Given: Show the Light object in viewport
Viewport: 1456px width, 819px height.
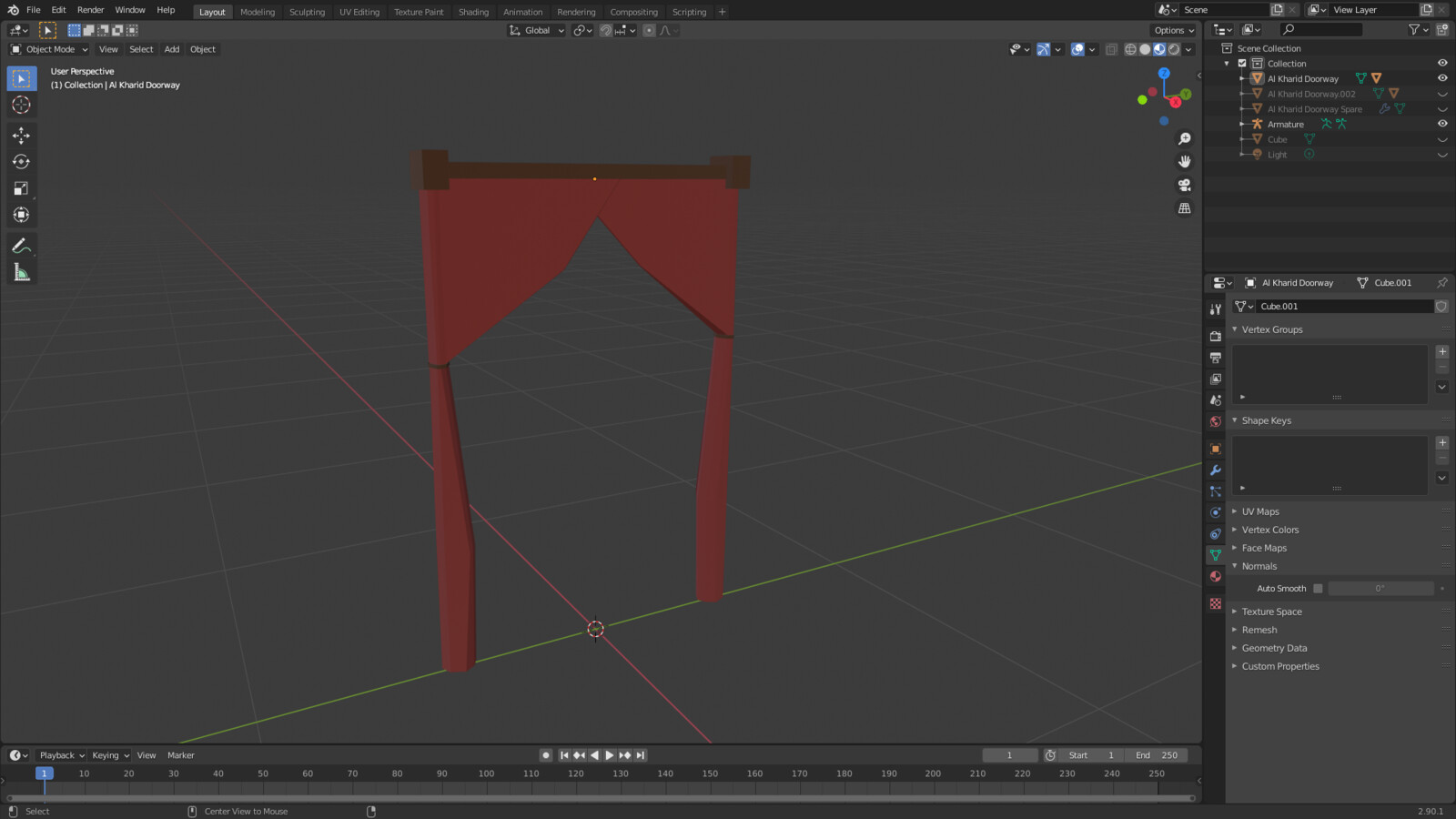Looking at the screenshot, I should 1442,155.
